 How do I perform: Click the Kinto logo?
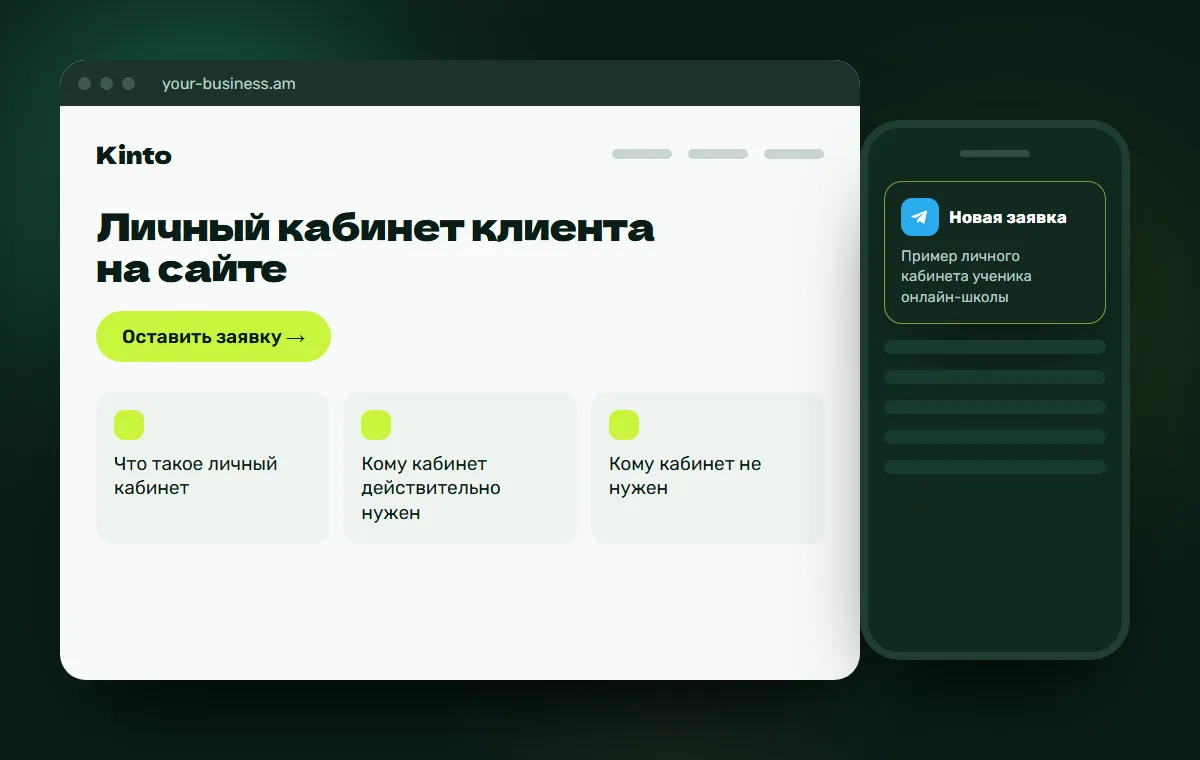pos(134,155)
